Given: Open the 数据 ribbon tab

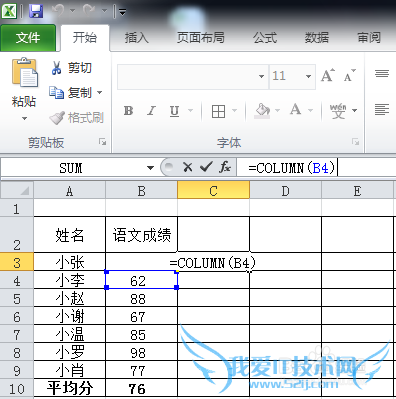Looking at the screenshot, I should coord(316,38).
